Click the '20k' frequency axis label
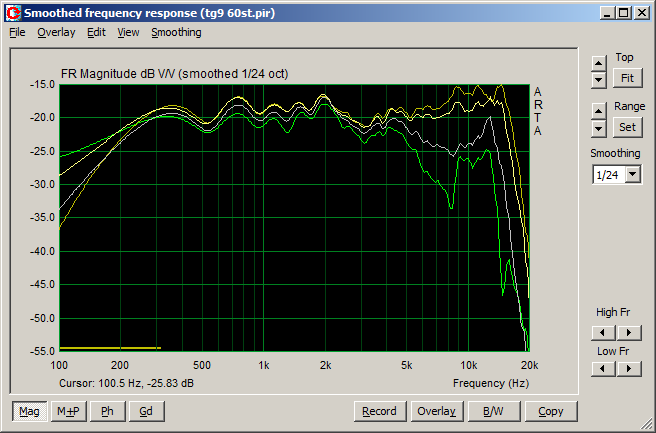656x433 pixels. [x=530, y=366]
